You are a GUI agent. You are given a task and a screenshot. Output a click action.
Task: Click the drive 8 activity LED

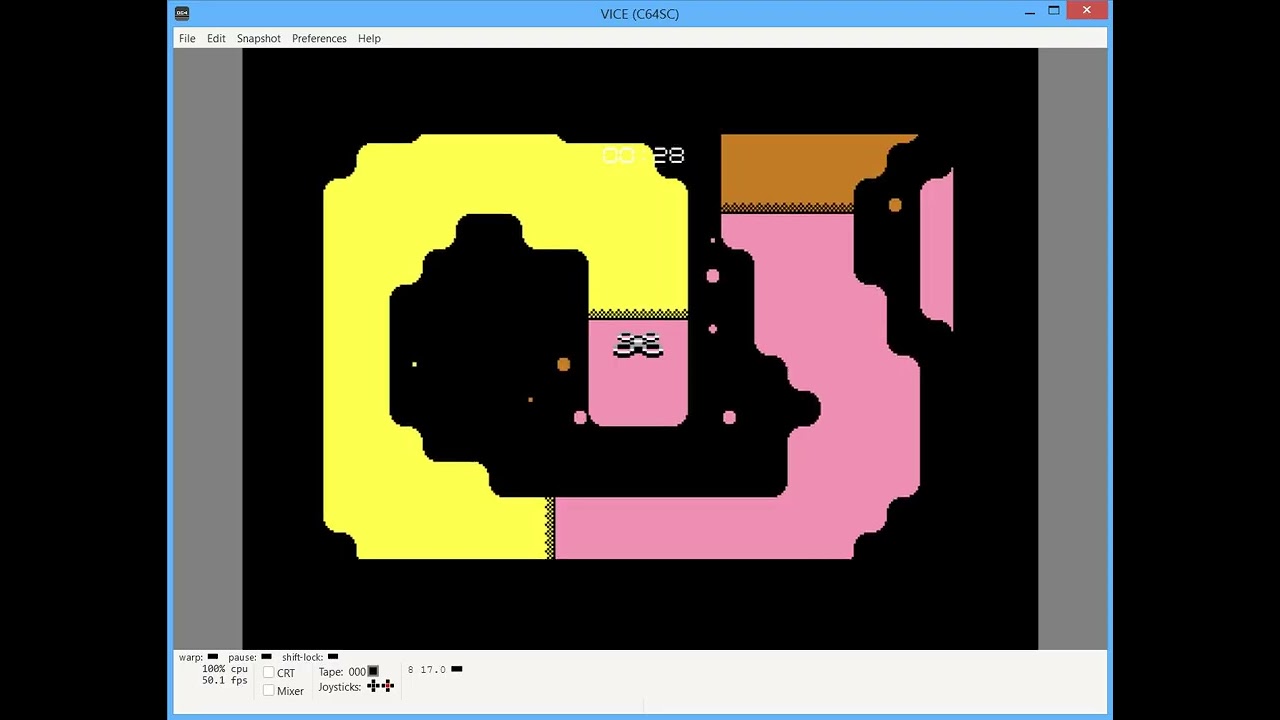(457, 669)
